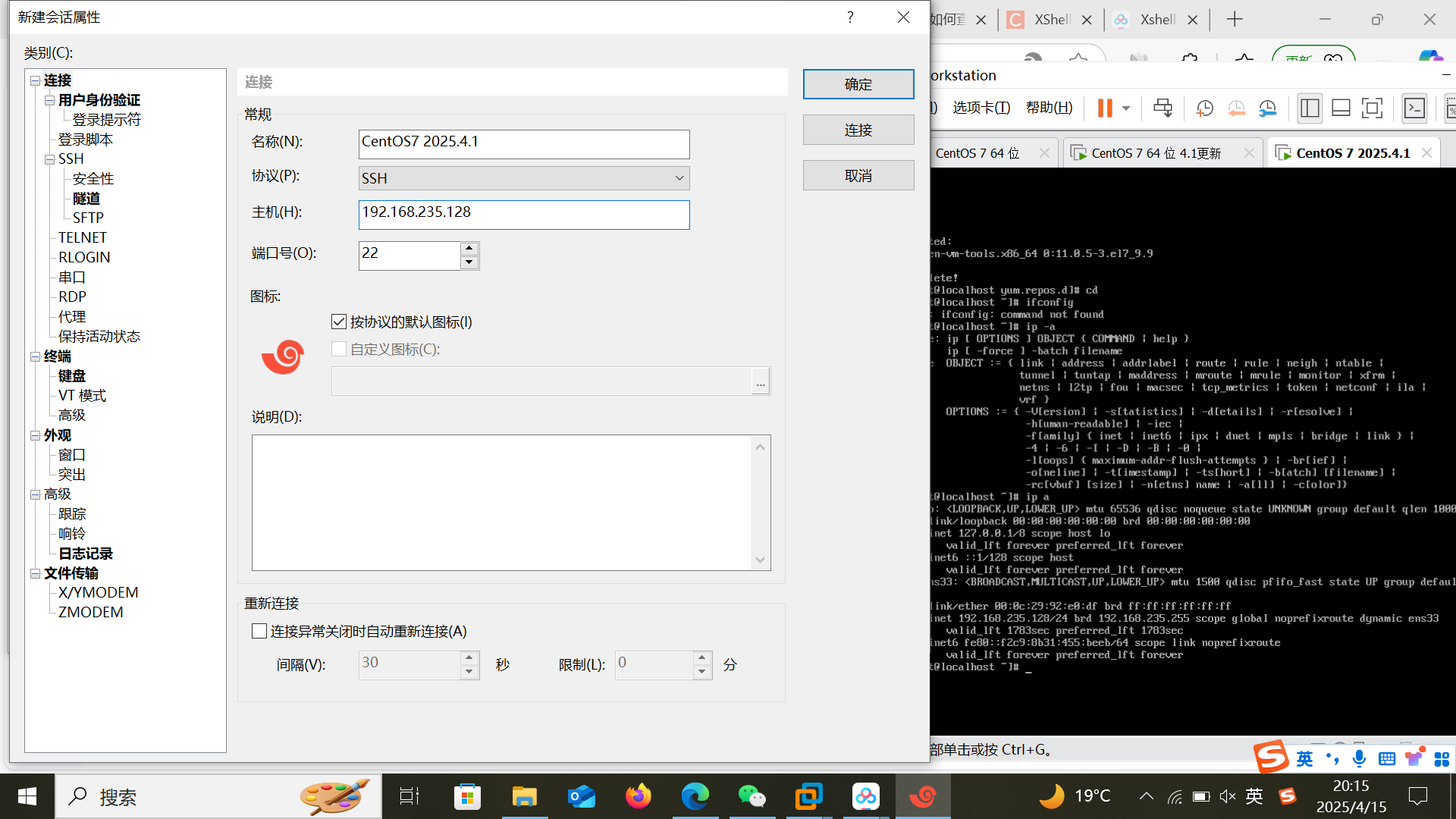Open the console view terminal icon

click(1415, 108)
